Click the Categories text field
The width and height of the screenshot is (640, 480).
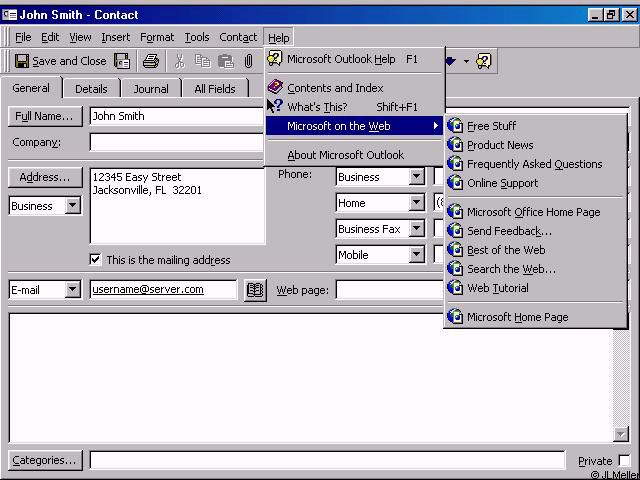pyautogui.click(x=327, y=460)
